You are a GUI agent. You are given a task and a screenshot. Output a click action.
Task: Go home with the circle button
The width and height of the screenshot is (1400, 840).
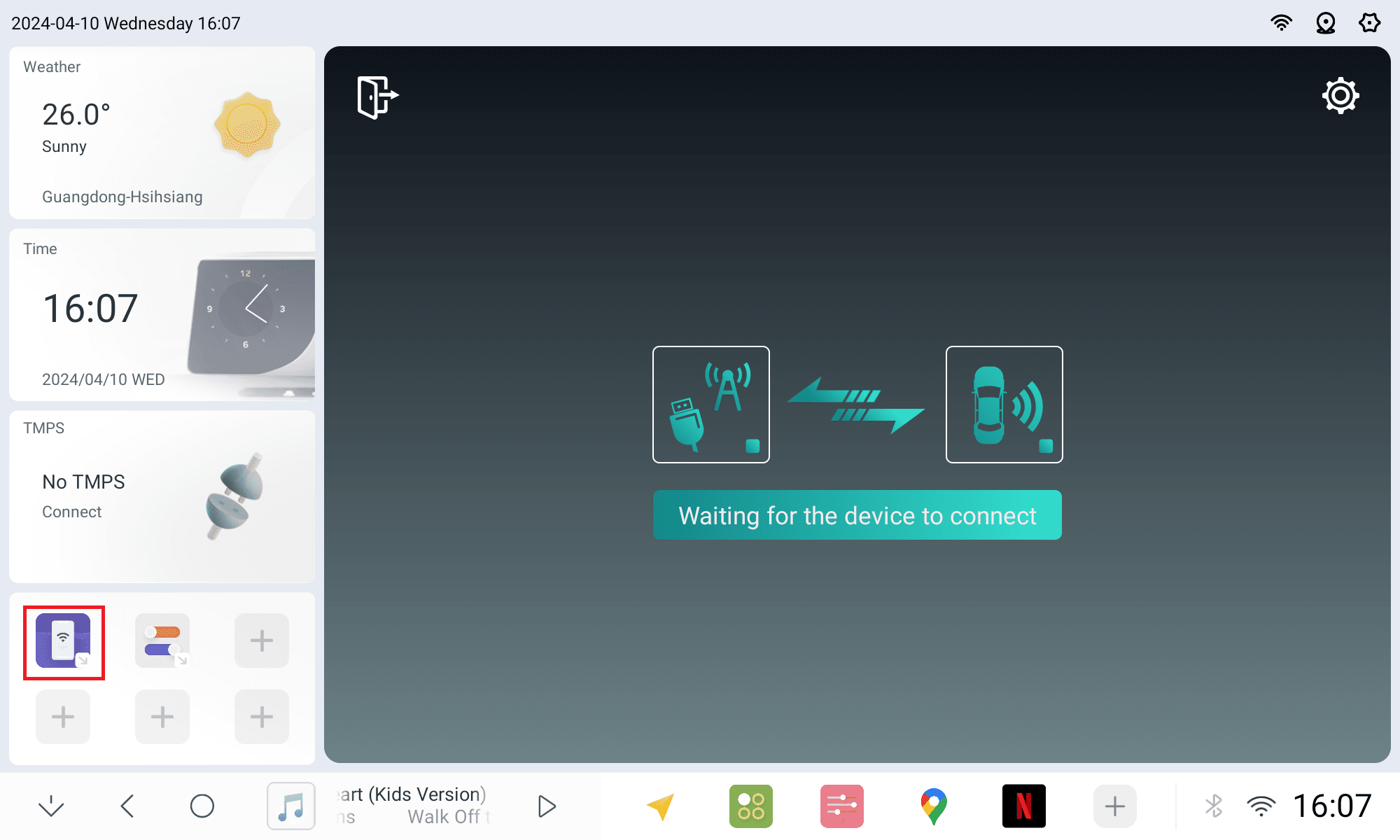pos(202,806)
